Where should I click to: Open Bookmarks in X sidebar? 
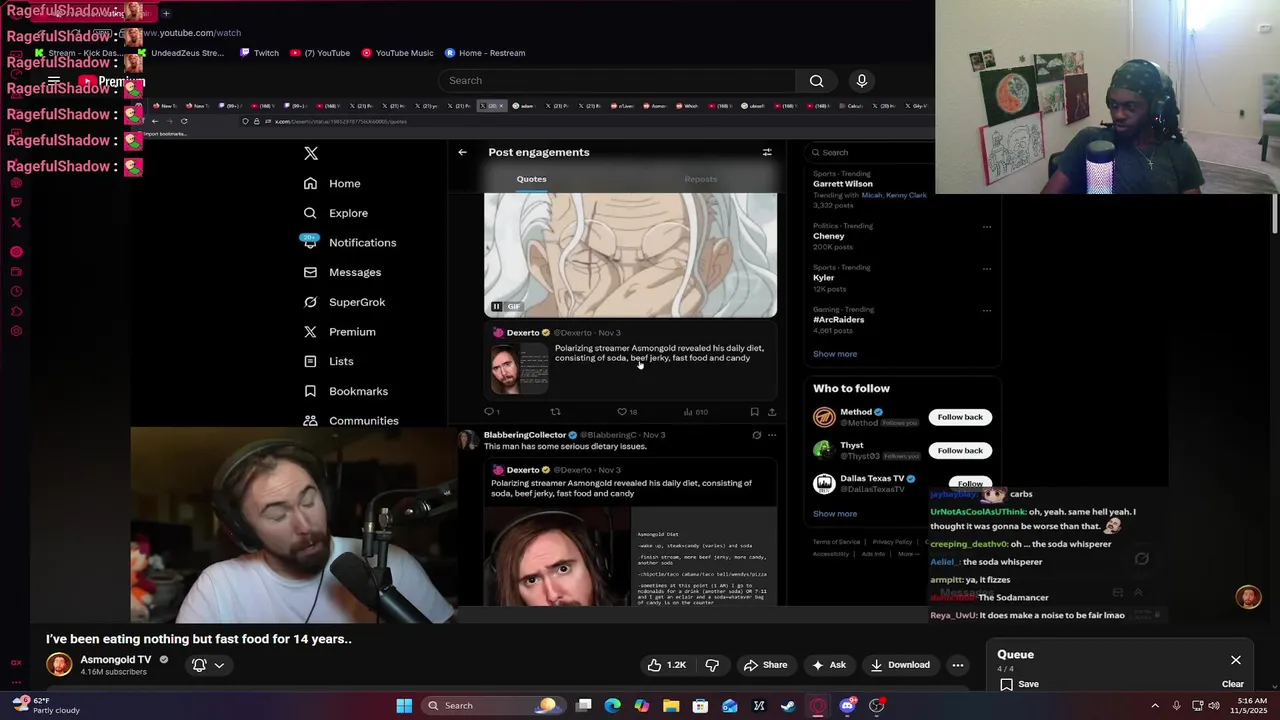(x=345, y=391)
